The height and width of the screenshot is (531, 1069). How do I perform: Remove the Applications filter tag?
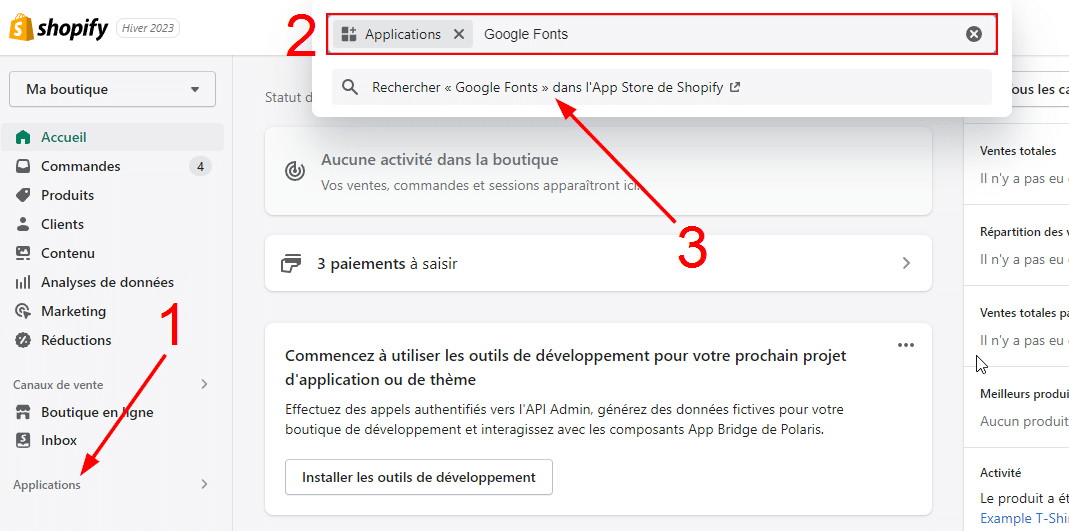[x=459, y=34]
